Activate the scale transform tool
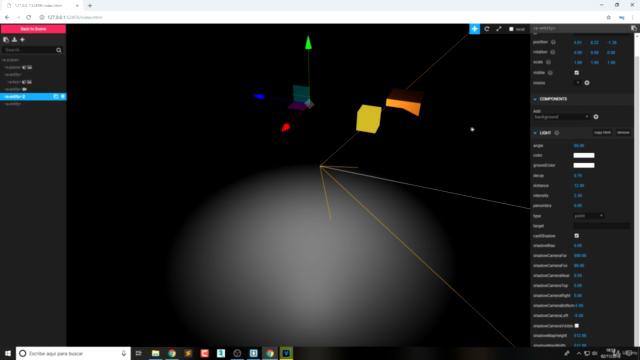 click(498, 29)
